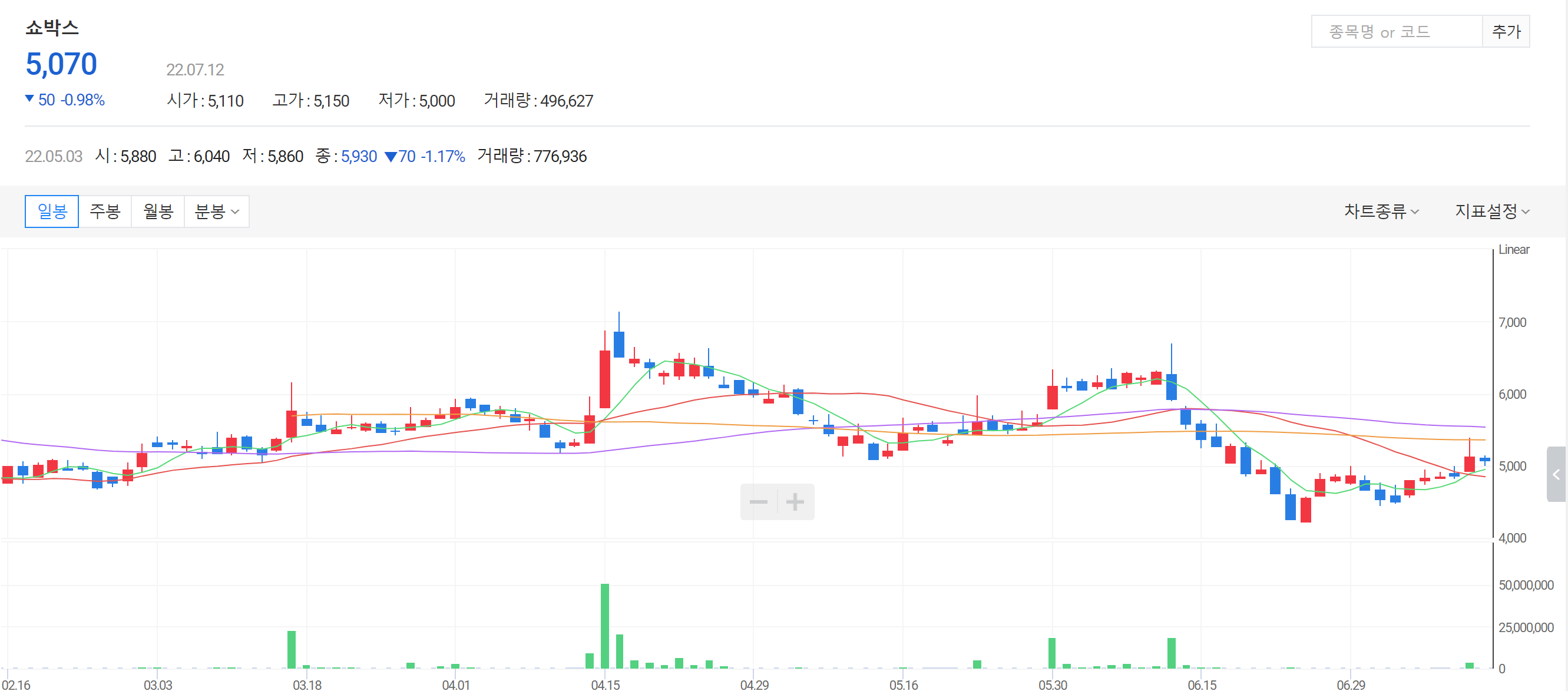Click the 06.29 date axis marker

1350,685
